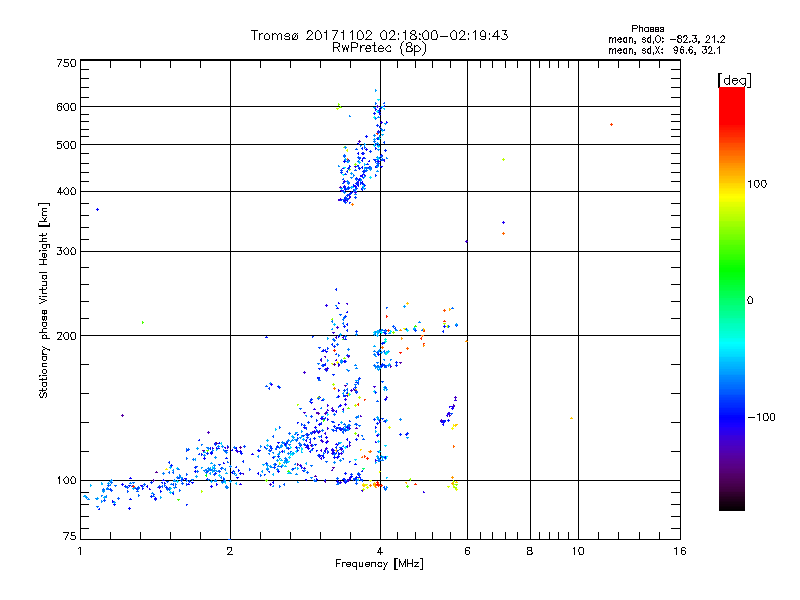The image size is (800, 600).
Task: Click the '8' x-axis tick label
Action: pos(530,551)
